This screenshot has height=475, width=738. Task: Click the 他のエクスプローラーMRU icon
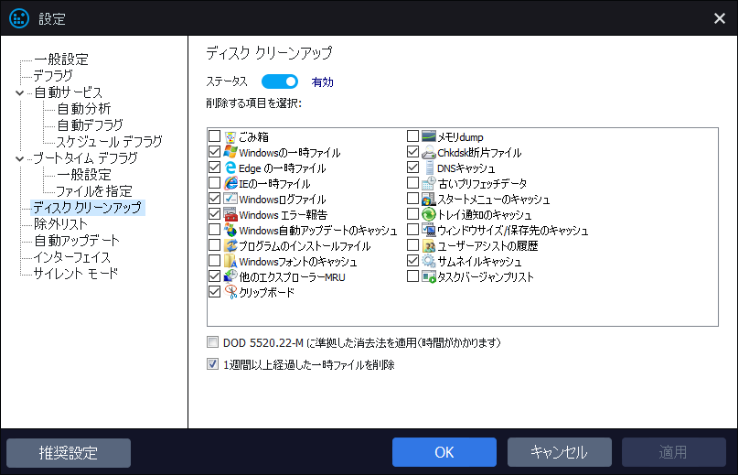230,276
